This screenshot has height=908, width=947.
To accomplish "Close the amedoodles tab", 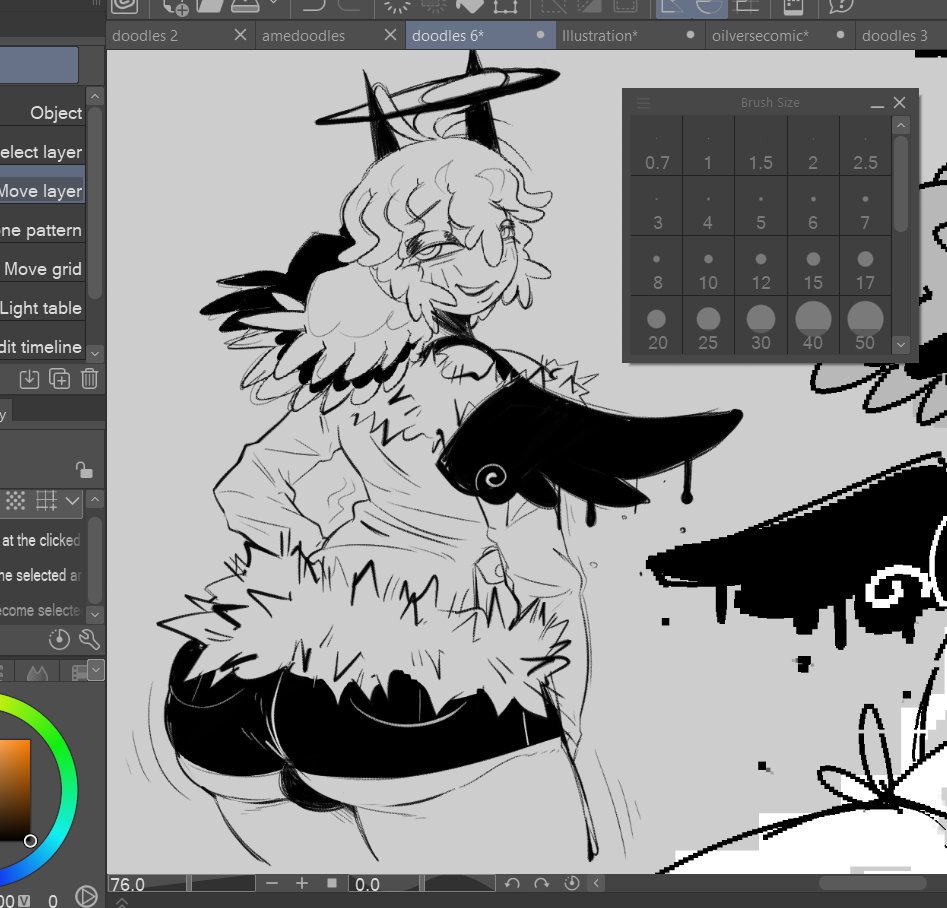I will (x=391, y=35).
